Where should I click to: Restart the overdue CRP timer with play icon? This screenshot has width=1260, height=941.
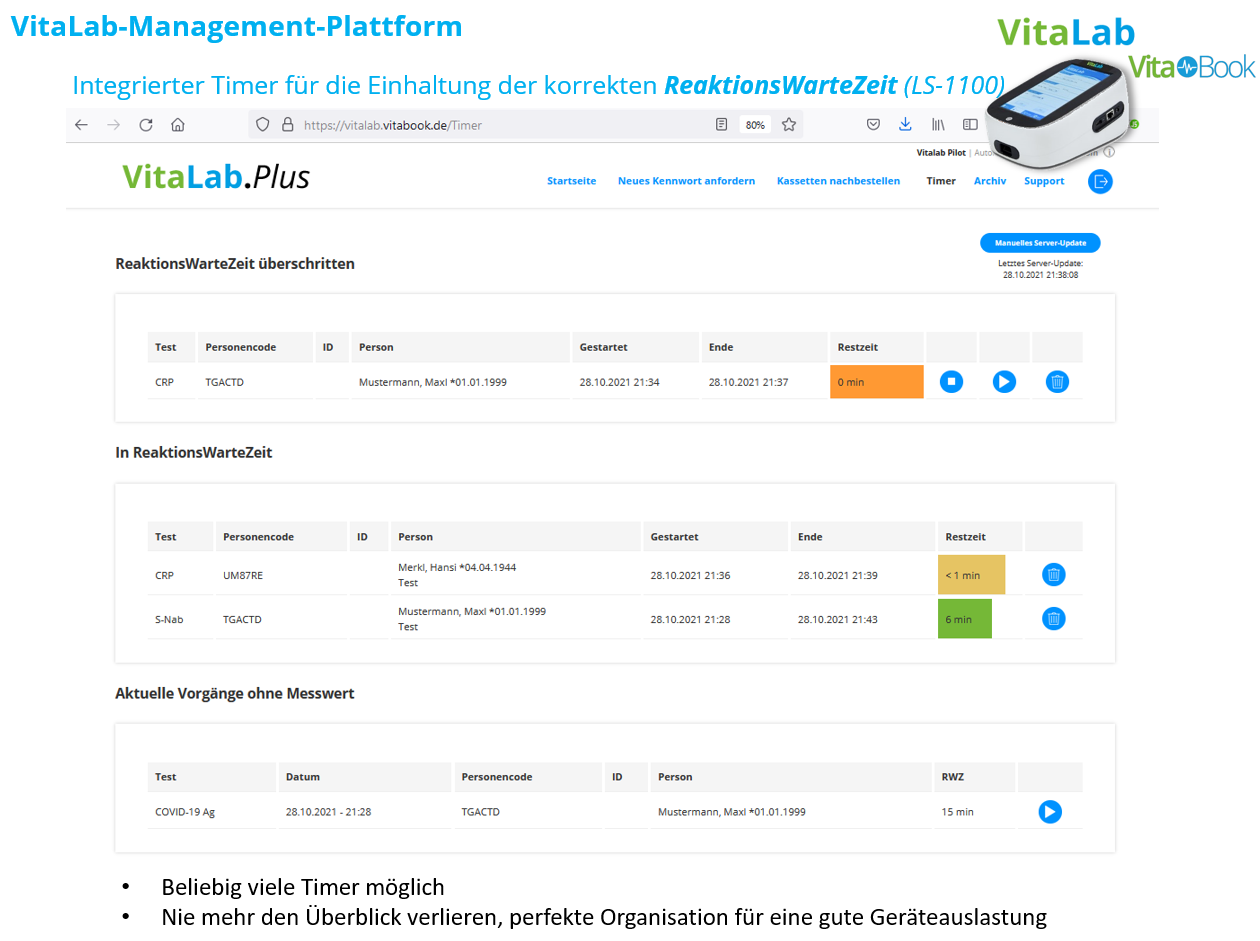coord(1004,381)
